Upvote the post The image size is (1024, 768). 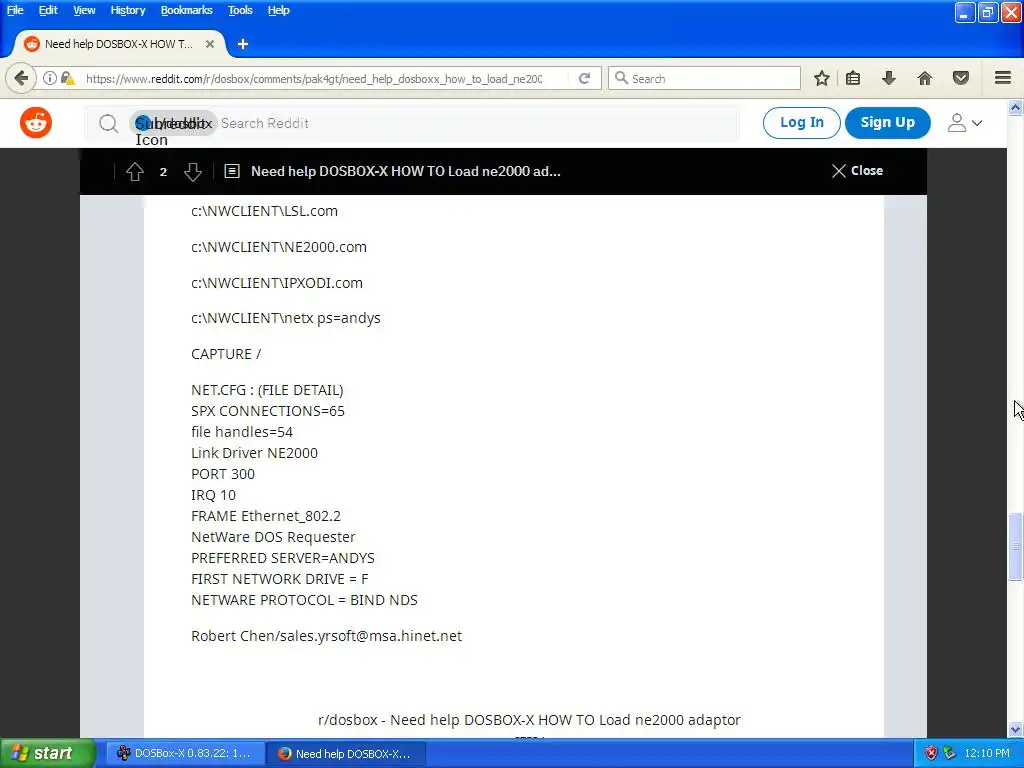[x=135, y=171]
